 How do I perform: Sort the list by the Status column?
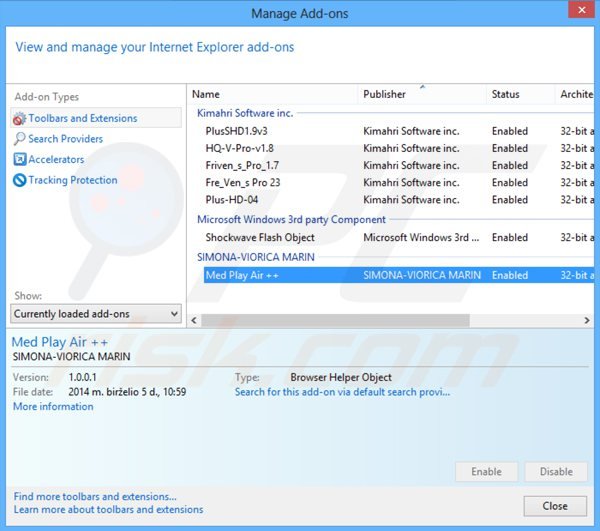pyautogui.click(x=521, y=94)
